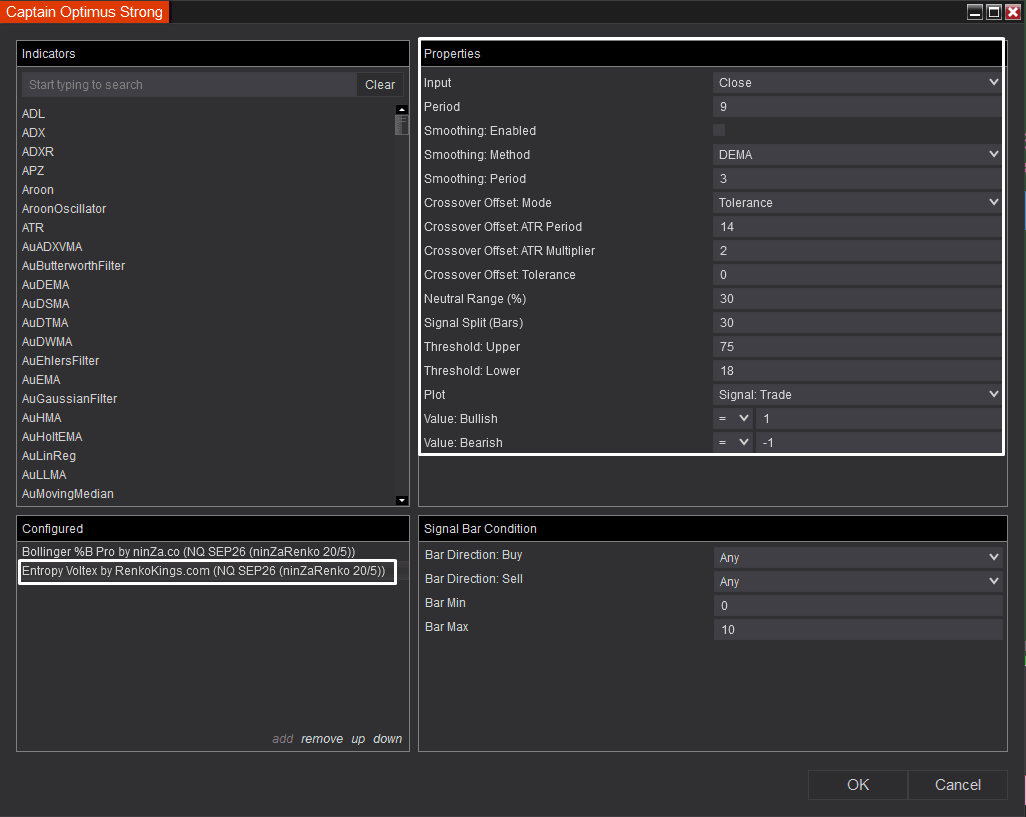The width and height of the screenshot is (1026, 817).
Task: Select AuGaussianFilter in the indicators list
Action: click(x=69, y=398)
